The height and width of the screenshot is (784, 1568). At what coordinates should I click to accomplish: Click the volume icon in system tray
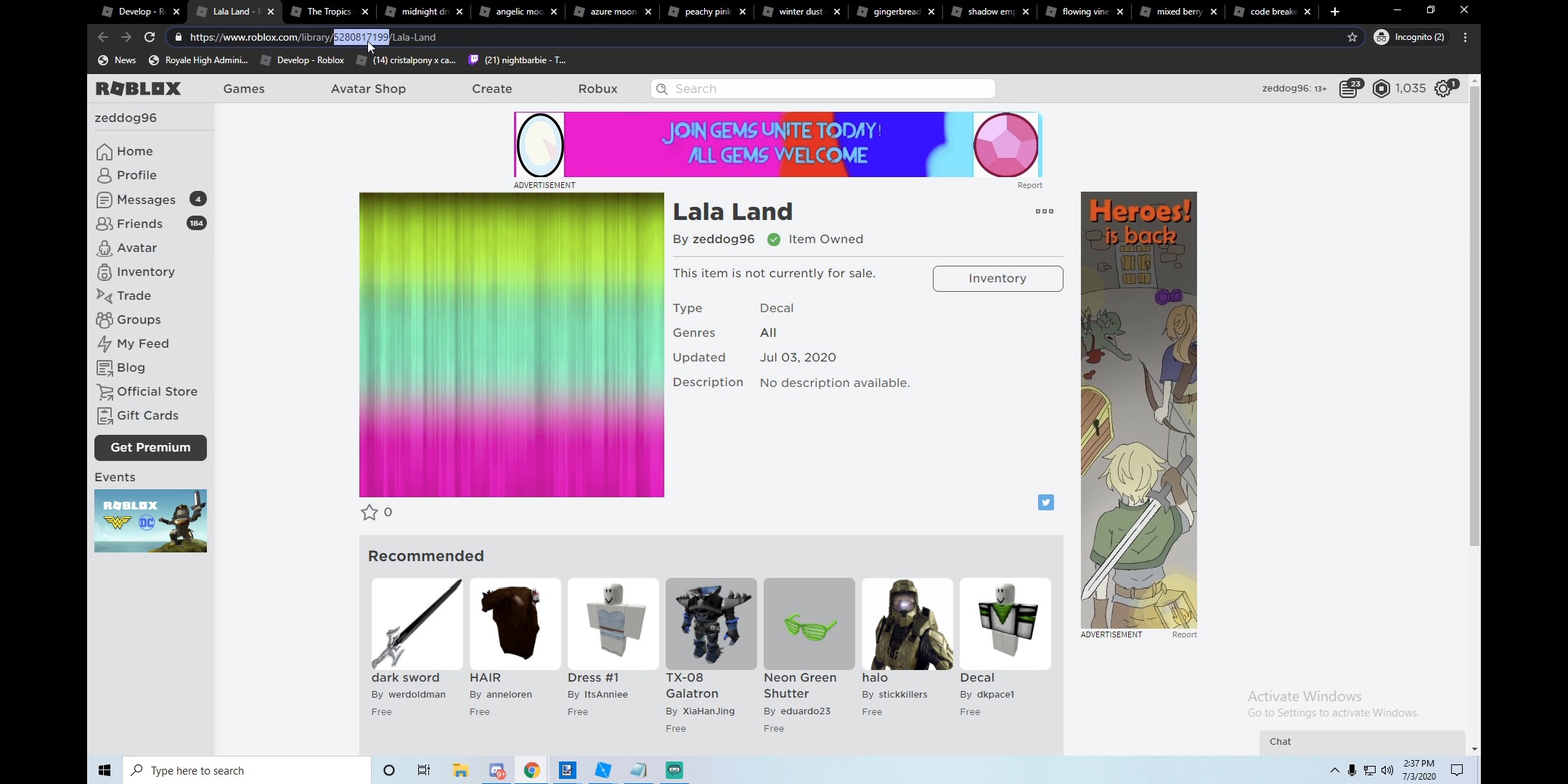(x=1387, y=770)
